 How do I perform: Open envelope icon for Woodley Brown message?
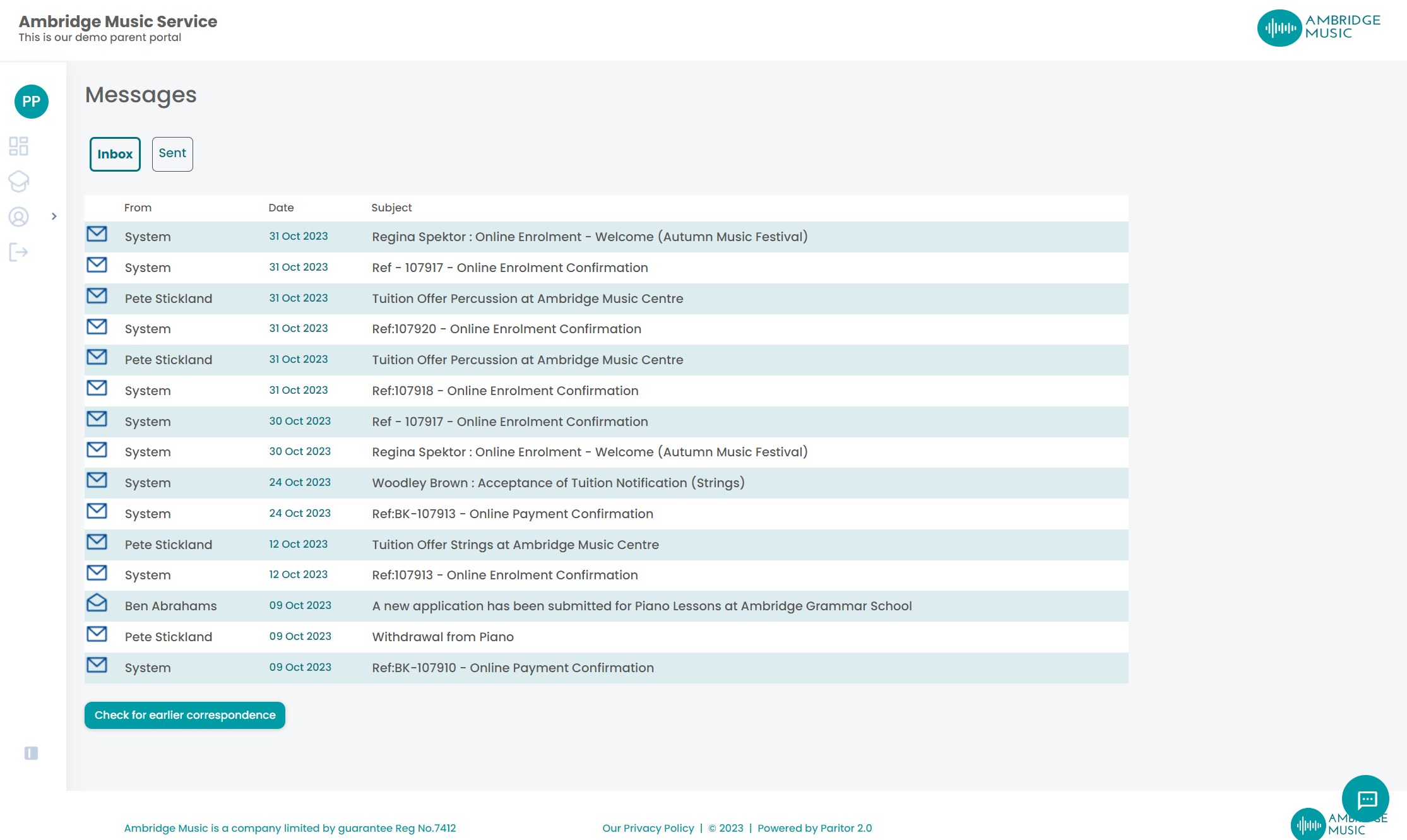coord(97,480)
